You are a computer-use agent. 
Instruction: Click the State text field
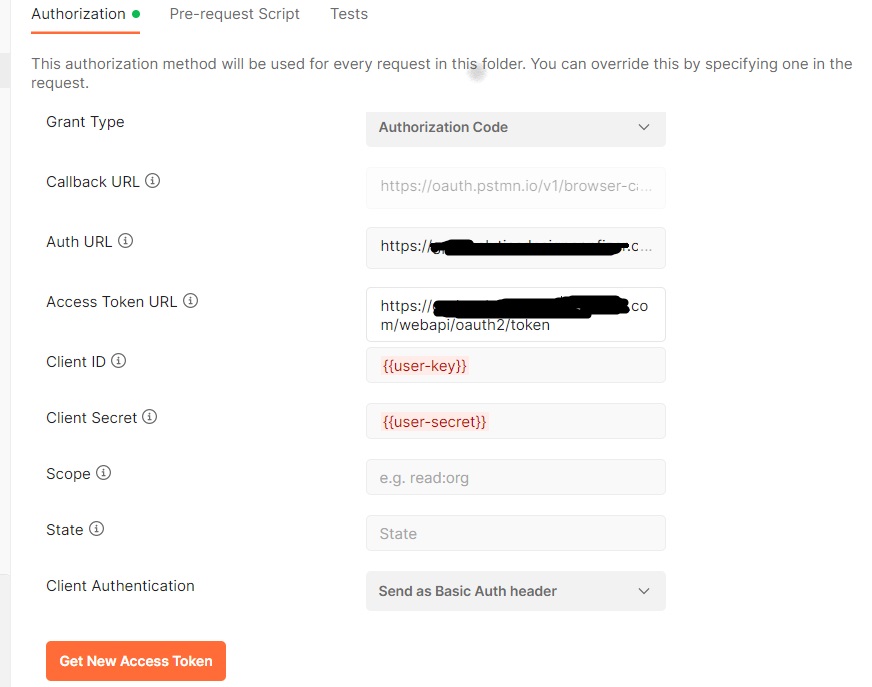click(x=515, y=533)
